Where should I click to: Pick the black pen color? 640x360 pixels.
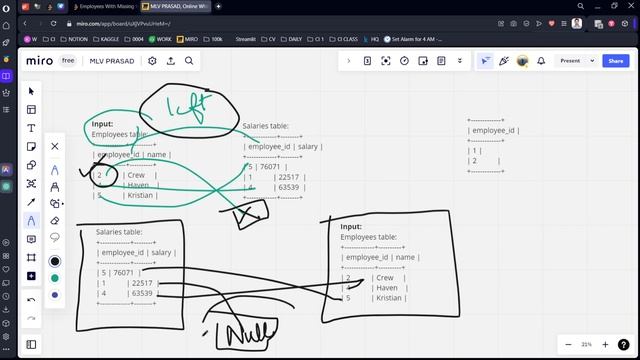[55, 261]
